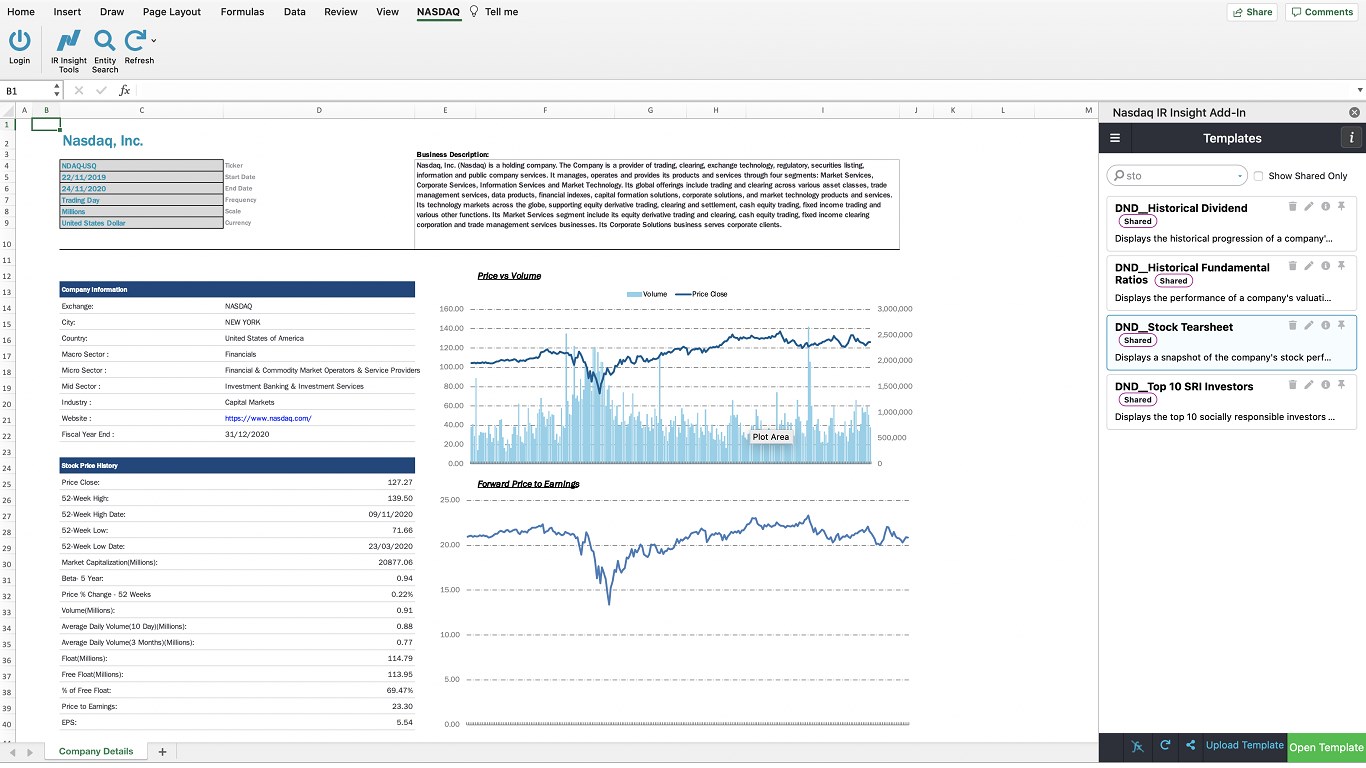Select the Price vs Volume chart title
The width and height of the screenshot is (1366, 768).
click(509, 276)
